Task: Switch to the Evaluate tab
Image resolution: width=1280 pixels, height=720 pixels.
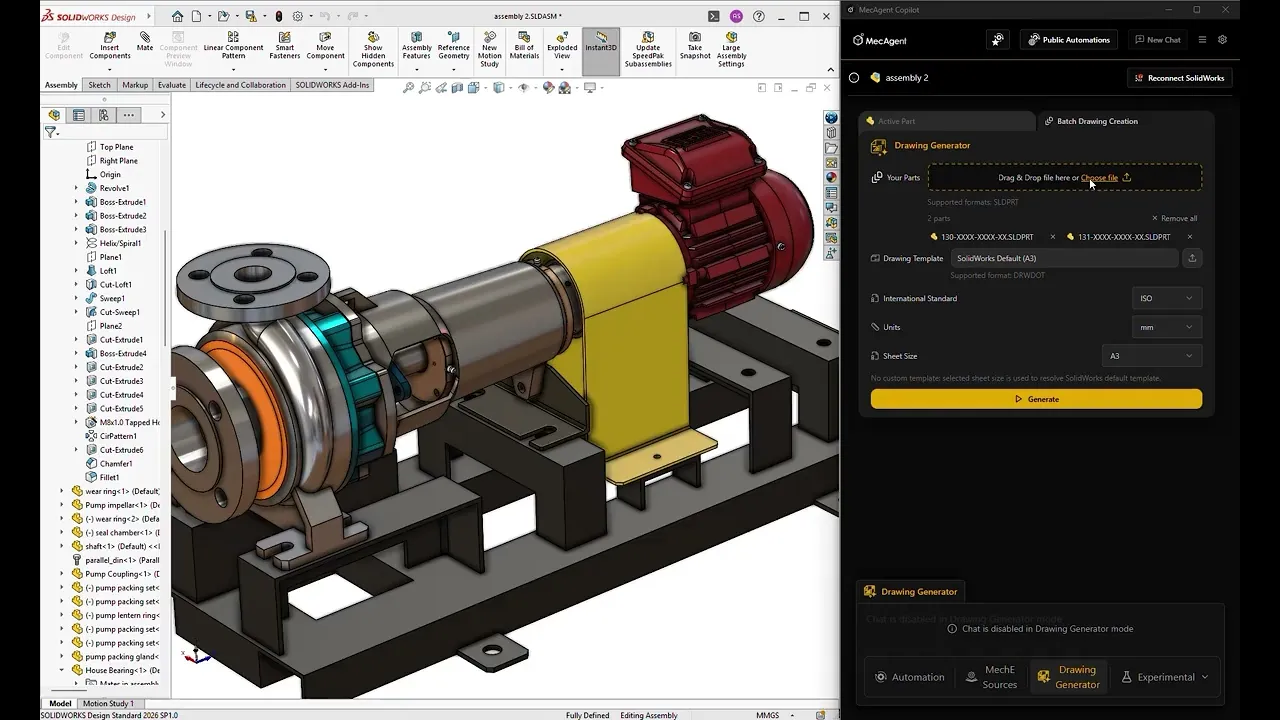Action: coord(172,85)
